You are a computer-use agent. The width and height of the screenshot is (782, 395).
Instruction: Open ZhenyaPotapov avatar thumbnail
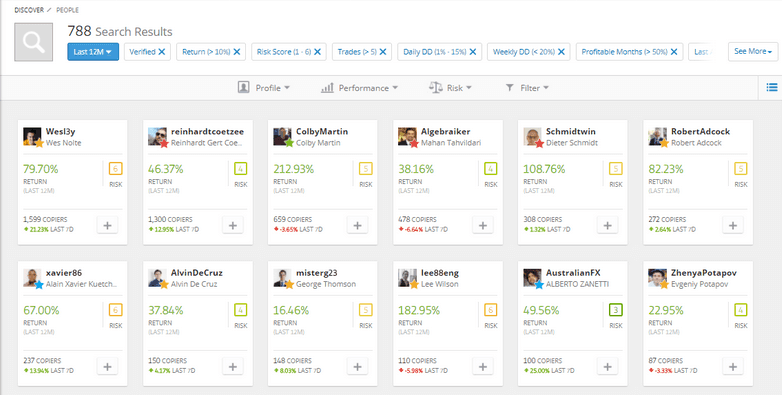click(x=658, y=278)
